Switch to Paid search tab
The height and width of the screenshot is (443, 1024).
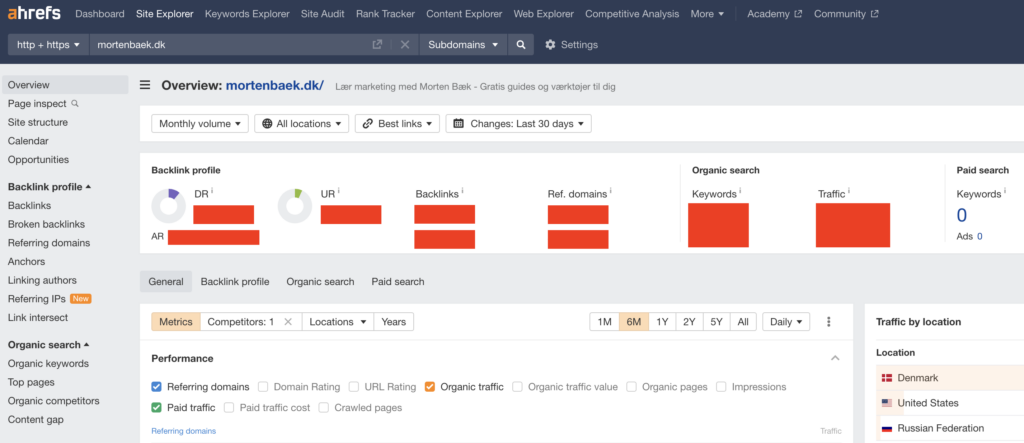pos(398,282)
